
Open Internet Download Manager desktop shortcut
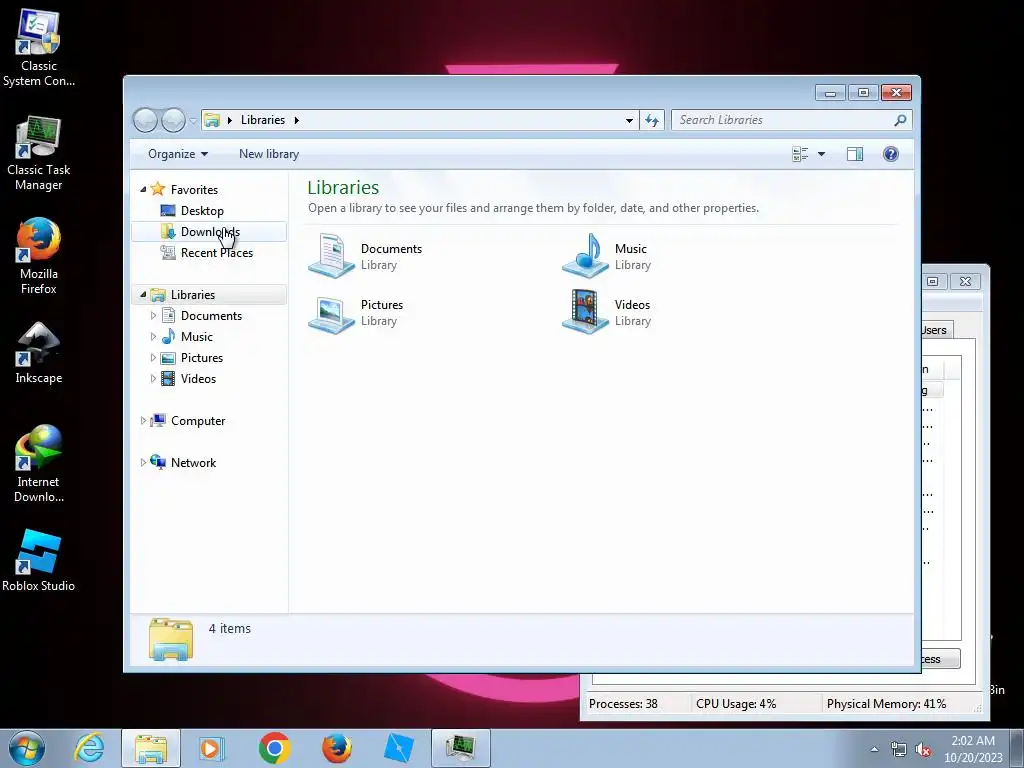click(x=39, y=464)
